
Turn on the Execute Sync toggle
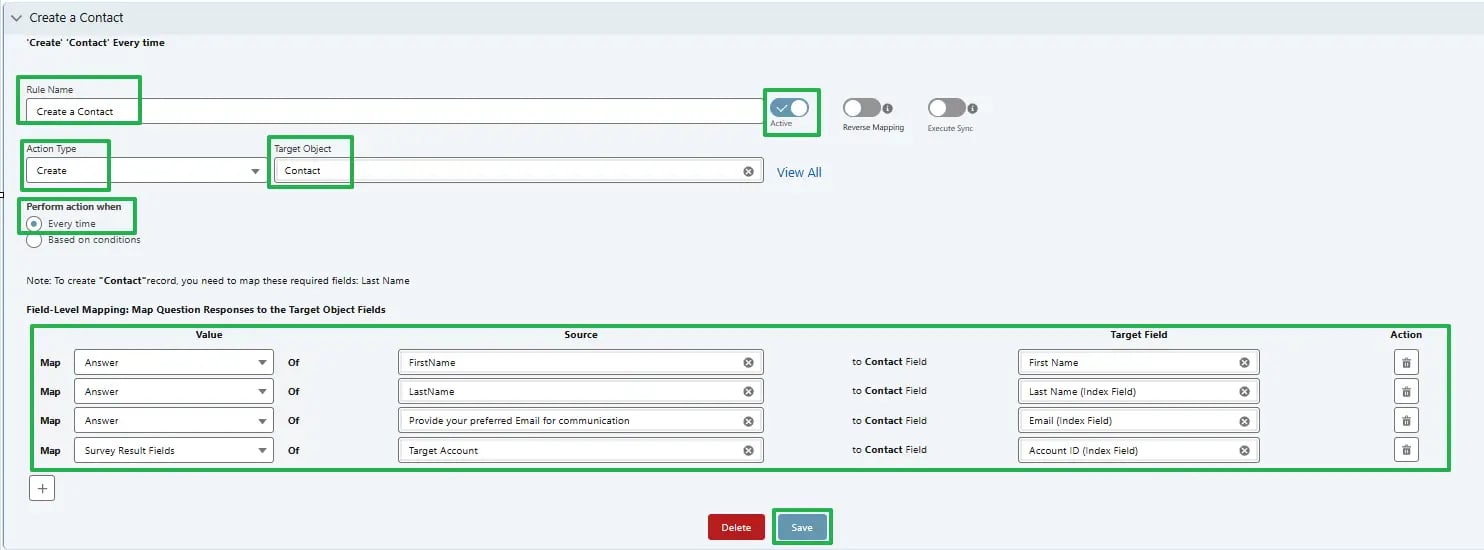point(946,108)
